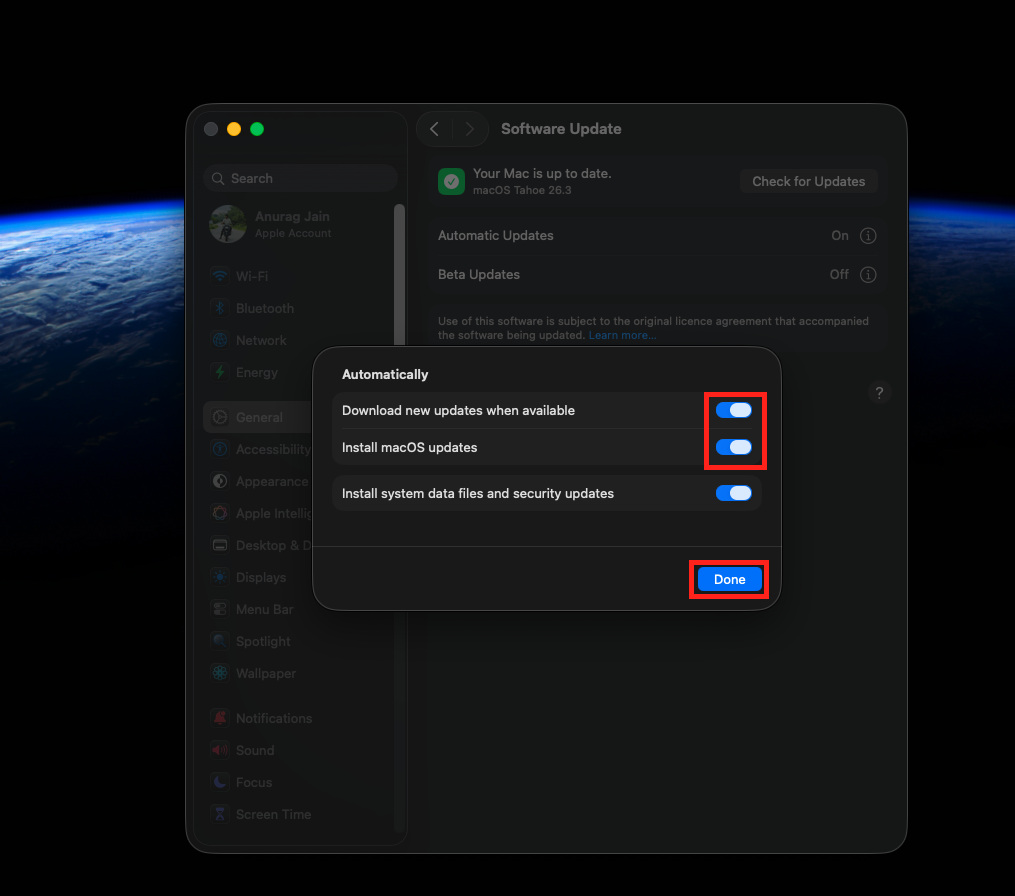Screen dimensions: 1015x896
Task: Show info about Beta Updates
Action: pos(868,274)
